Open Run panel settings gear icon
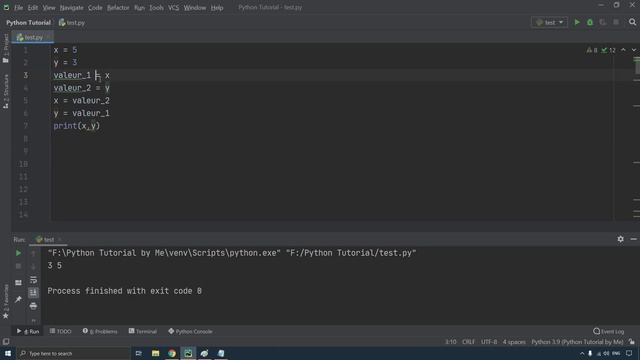The width and height of the screenshot is (640, 360). coord(620,239)
